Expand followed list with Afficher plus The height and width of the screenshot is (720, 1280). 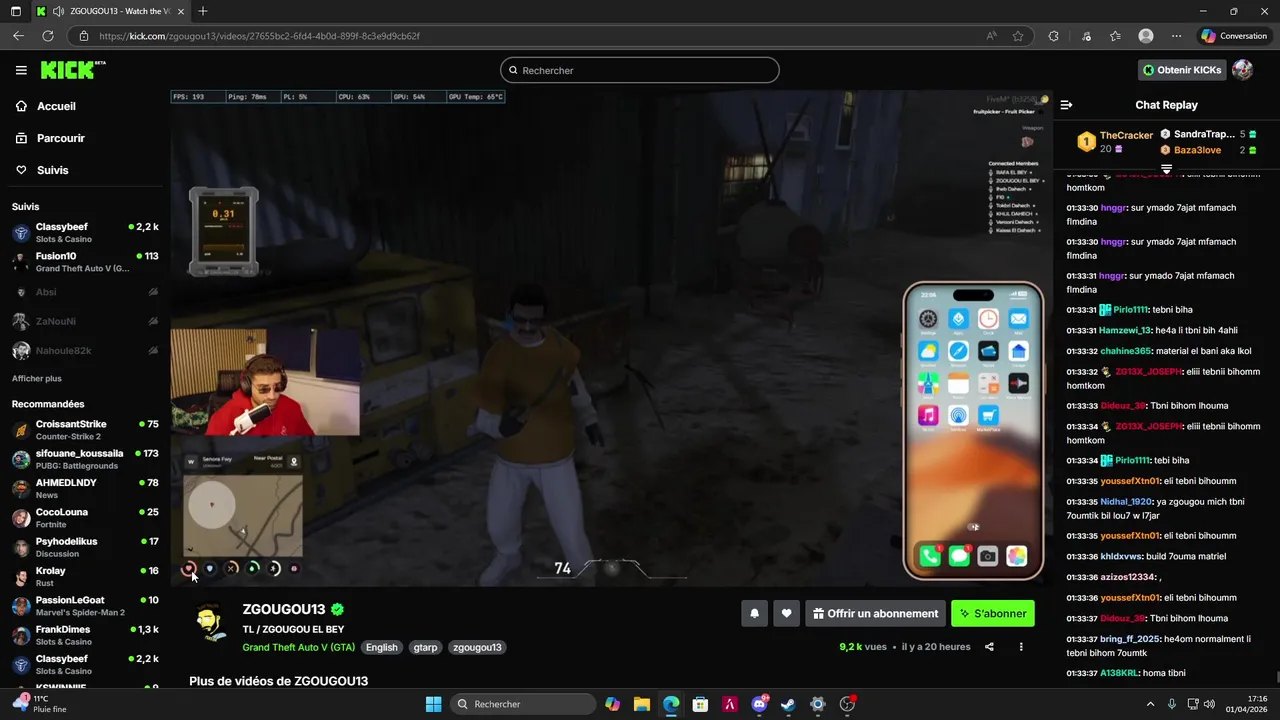click(36, 379)
